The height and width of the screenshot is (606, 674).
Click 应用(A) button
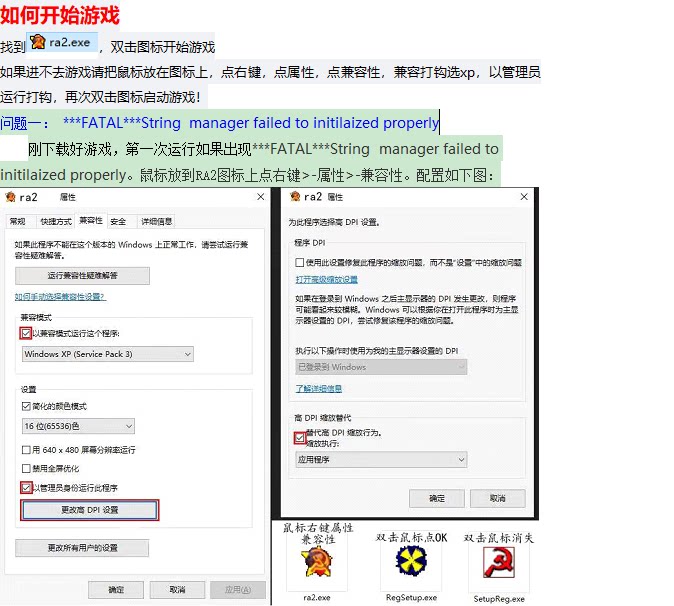tap(238, 590)
